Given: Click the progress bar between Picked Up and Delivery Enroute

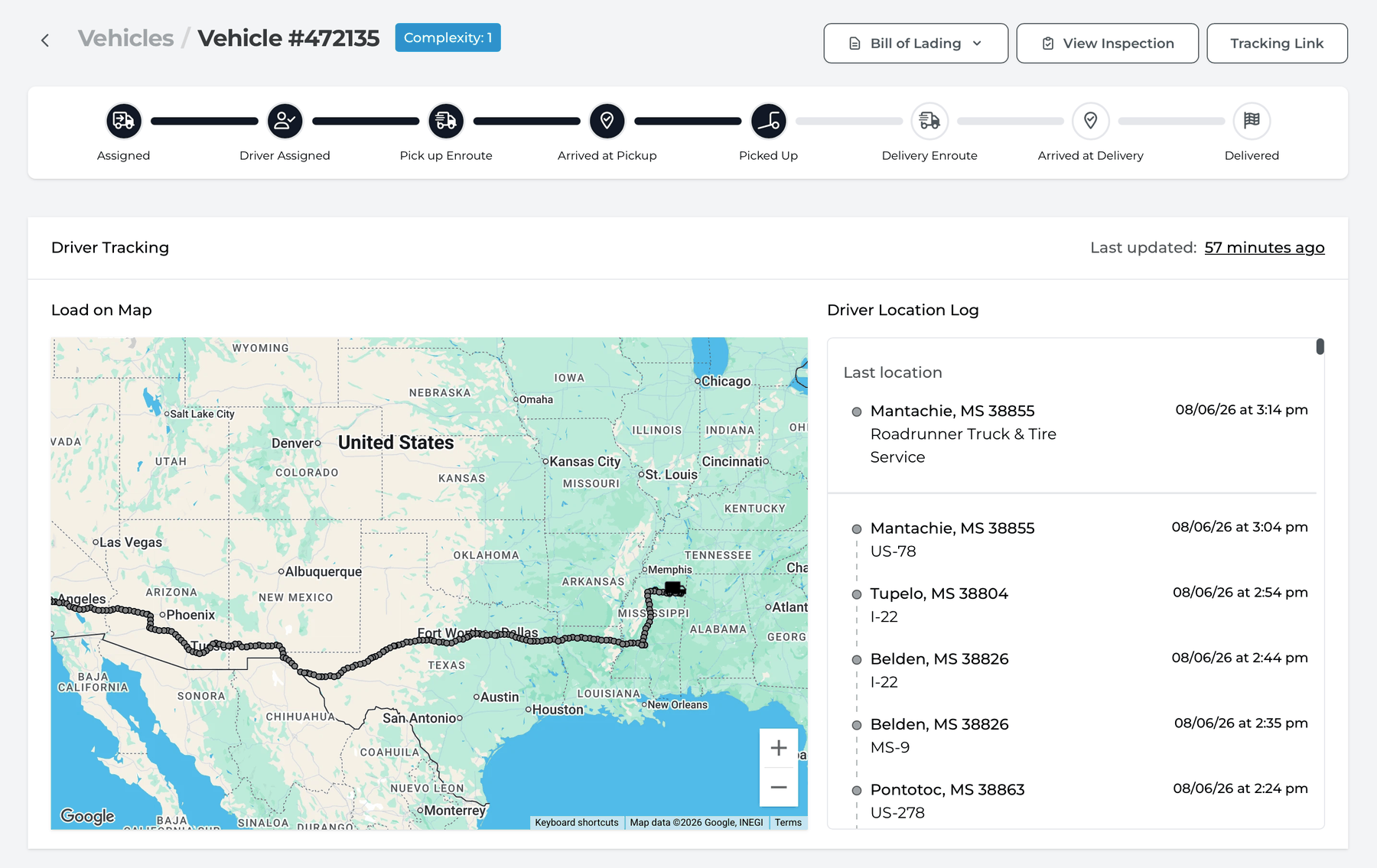Looking at the screenshot, I should [849, 121].
